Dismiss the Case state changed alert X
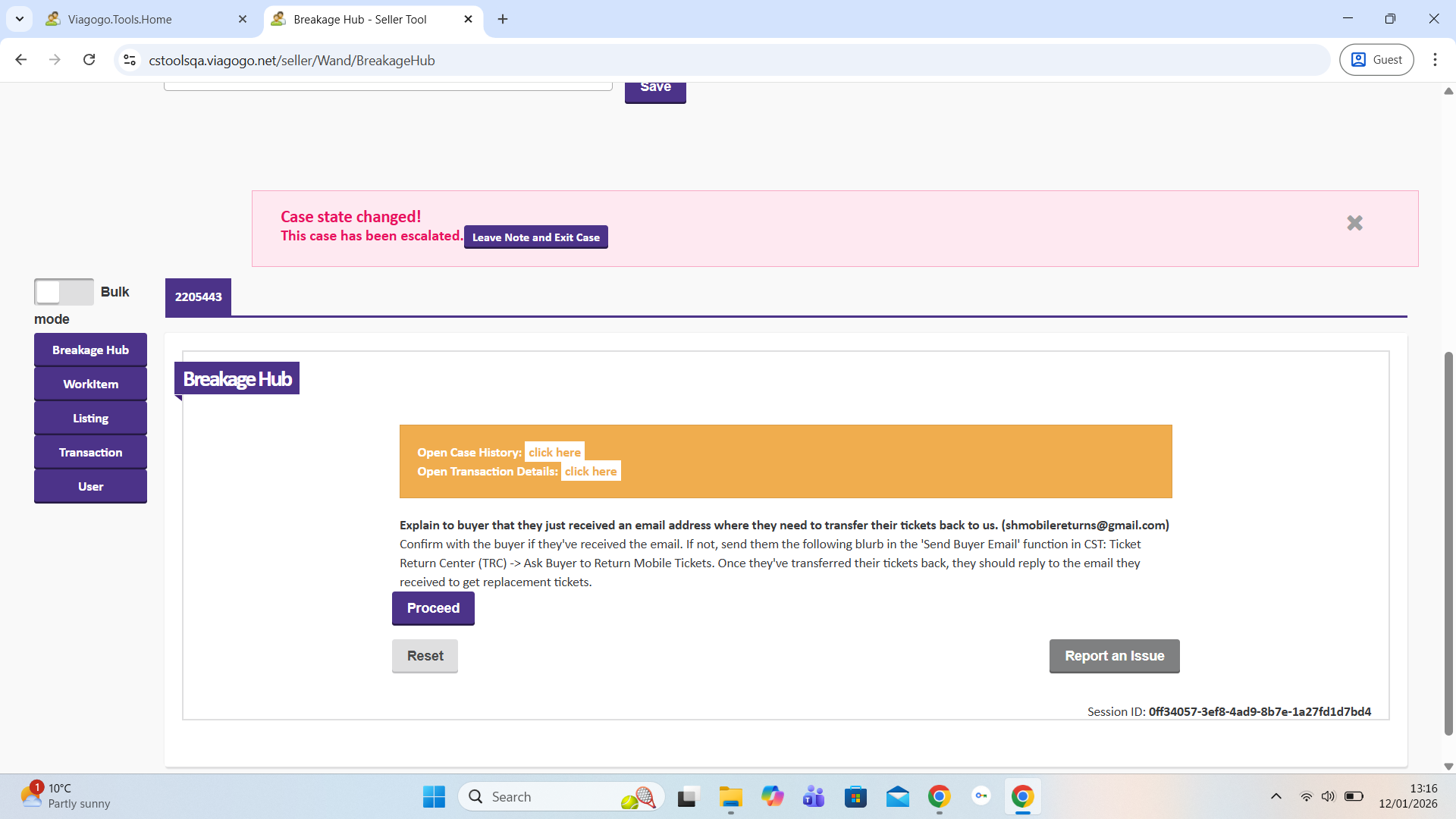The height and width of the screenshot is (819, 1456). point(1354,223)
